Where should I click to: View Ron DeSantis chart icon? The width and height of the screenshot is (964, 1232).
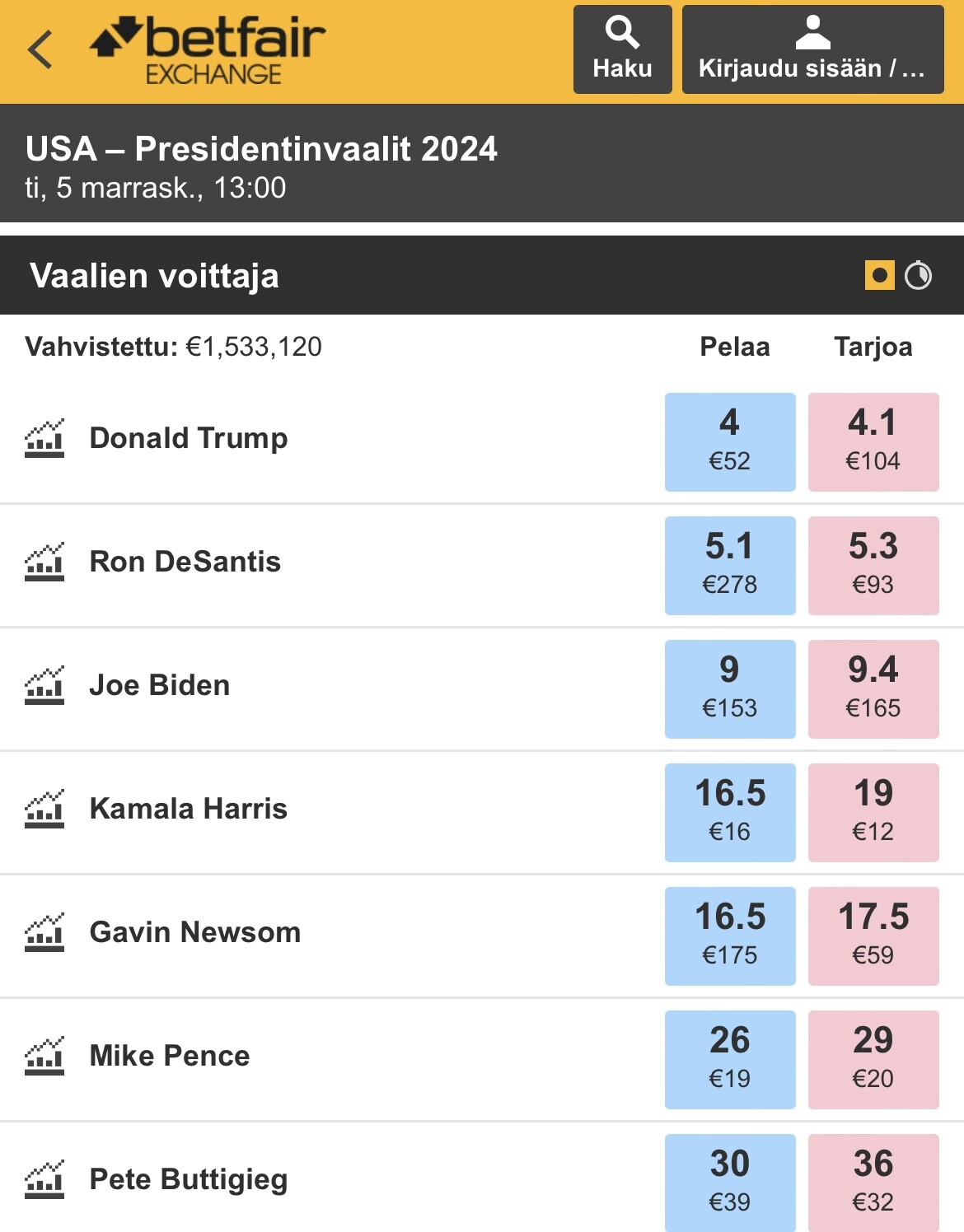[44, 562]
